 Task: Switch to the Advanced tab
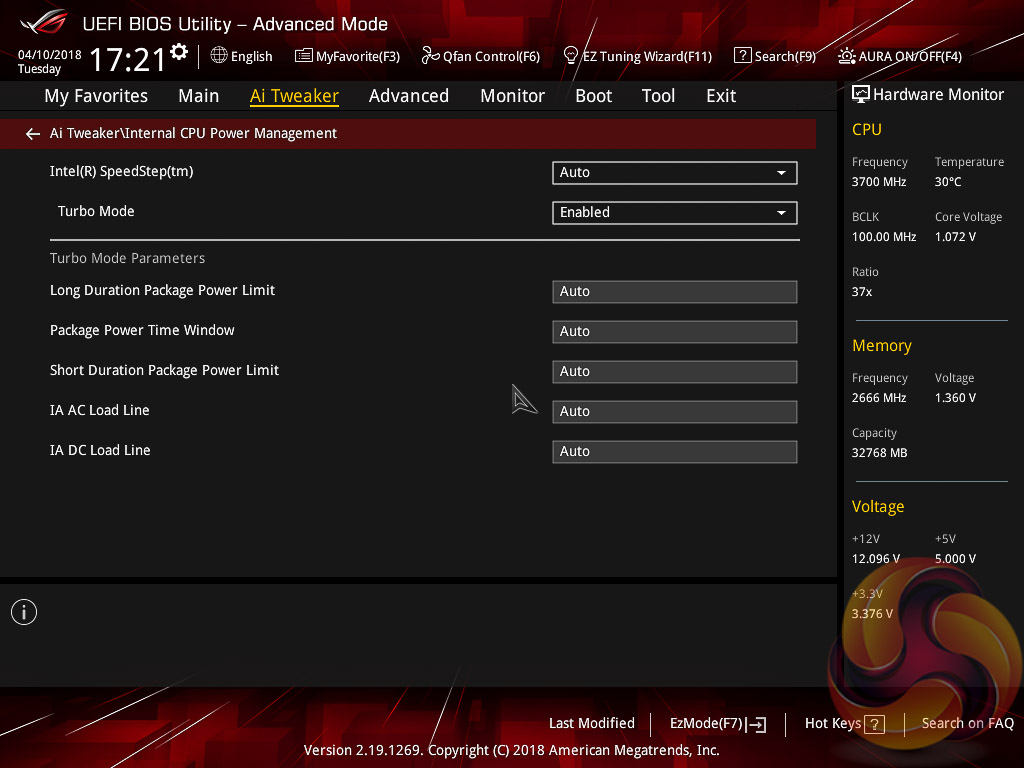(409, 96)
